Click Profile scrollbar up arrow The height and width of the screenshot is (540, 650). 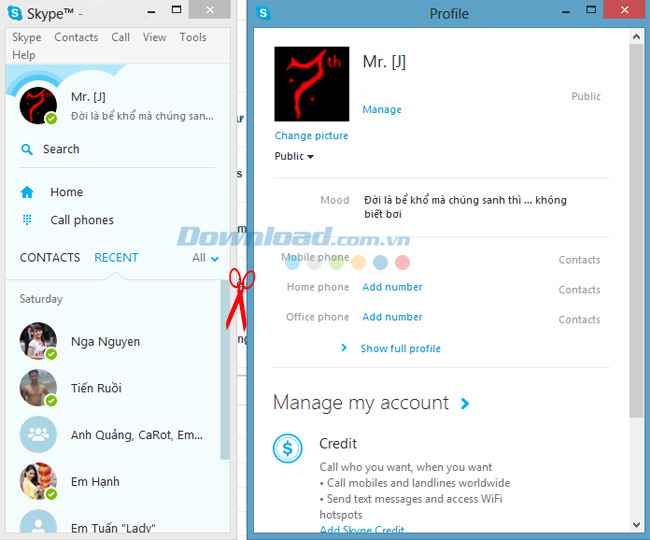click(x=636, y=36)
